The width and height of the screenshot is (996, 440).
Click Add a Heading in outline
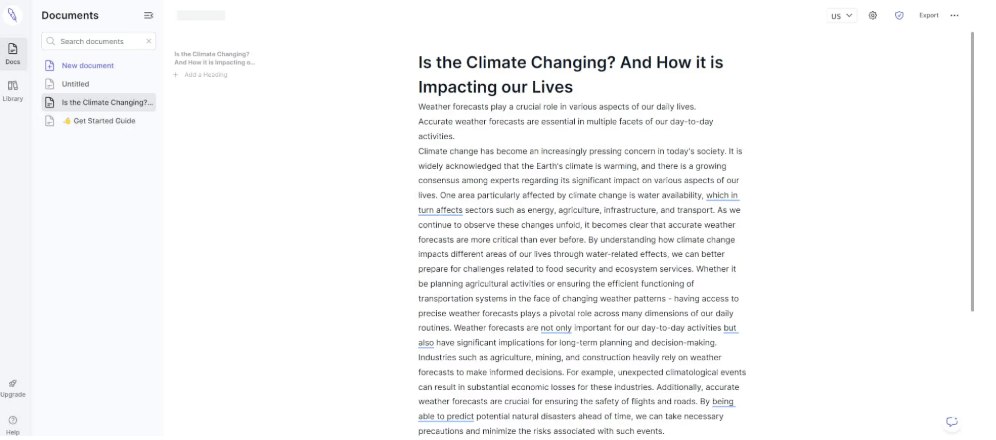pos(205,75)
